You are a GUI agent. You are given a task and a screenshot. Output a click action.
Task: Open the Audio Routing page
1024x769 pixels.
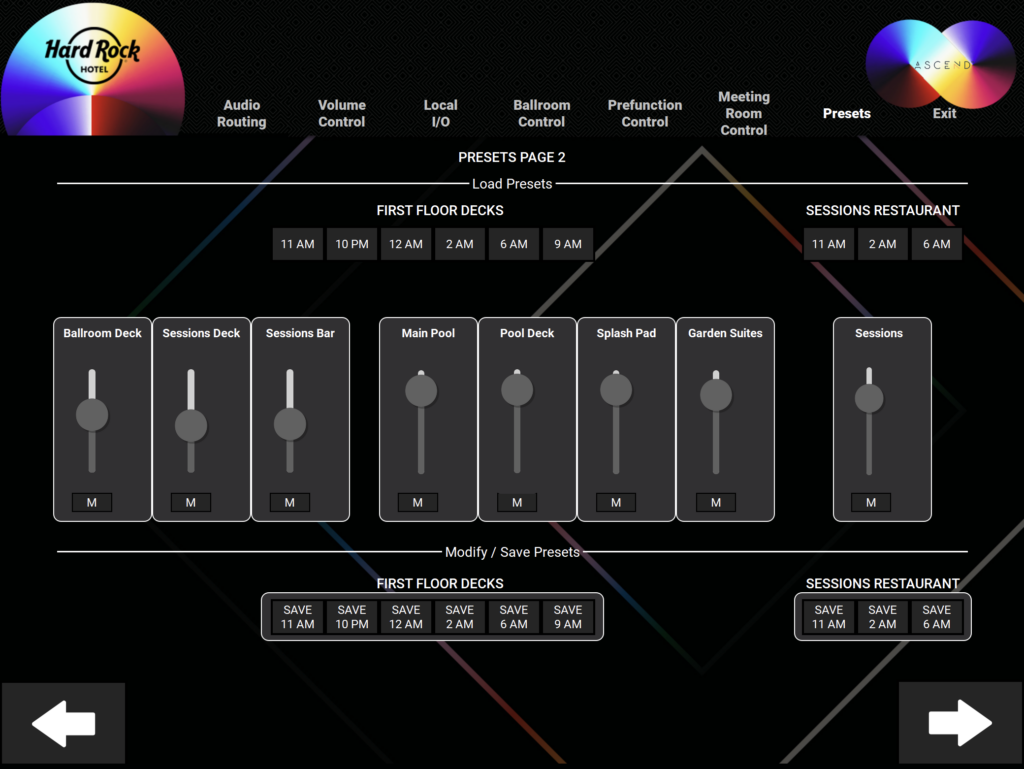(x=241, y=113)
